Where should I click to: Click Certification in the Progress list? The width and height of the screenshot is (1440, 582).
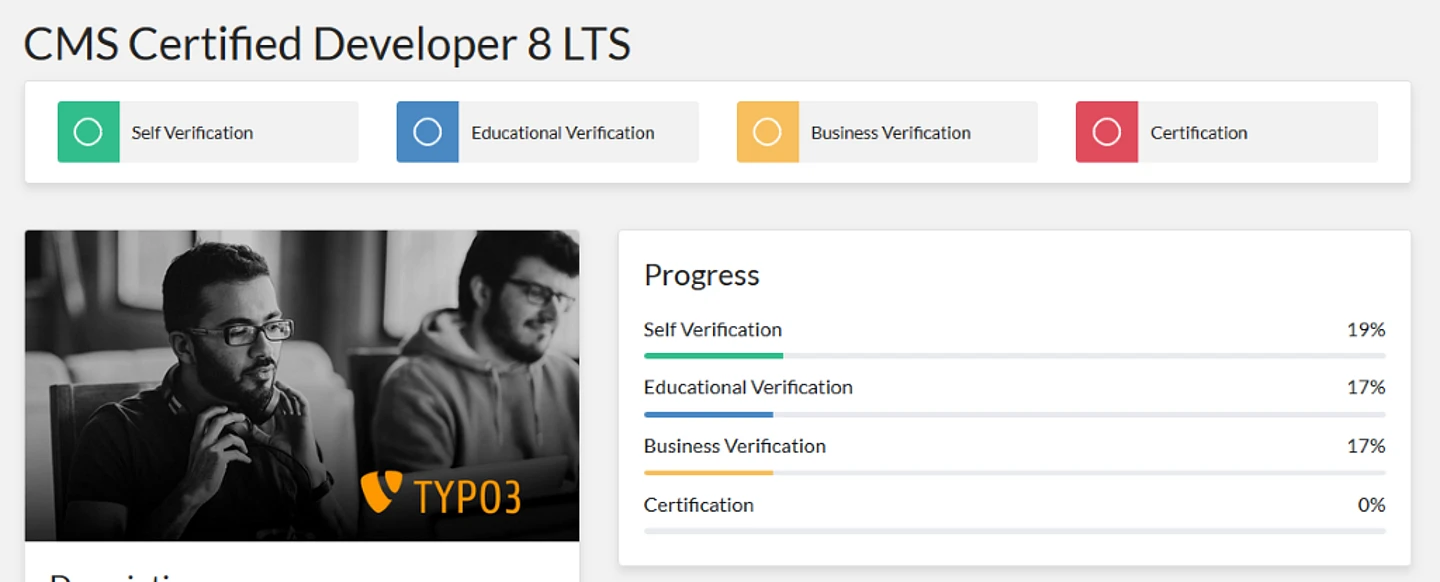point(698,505)
